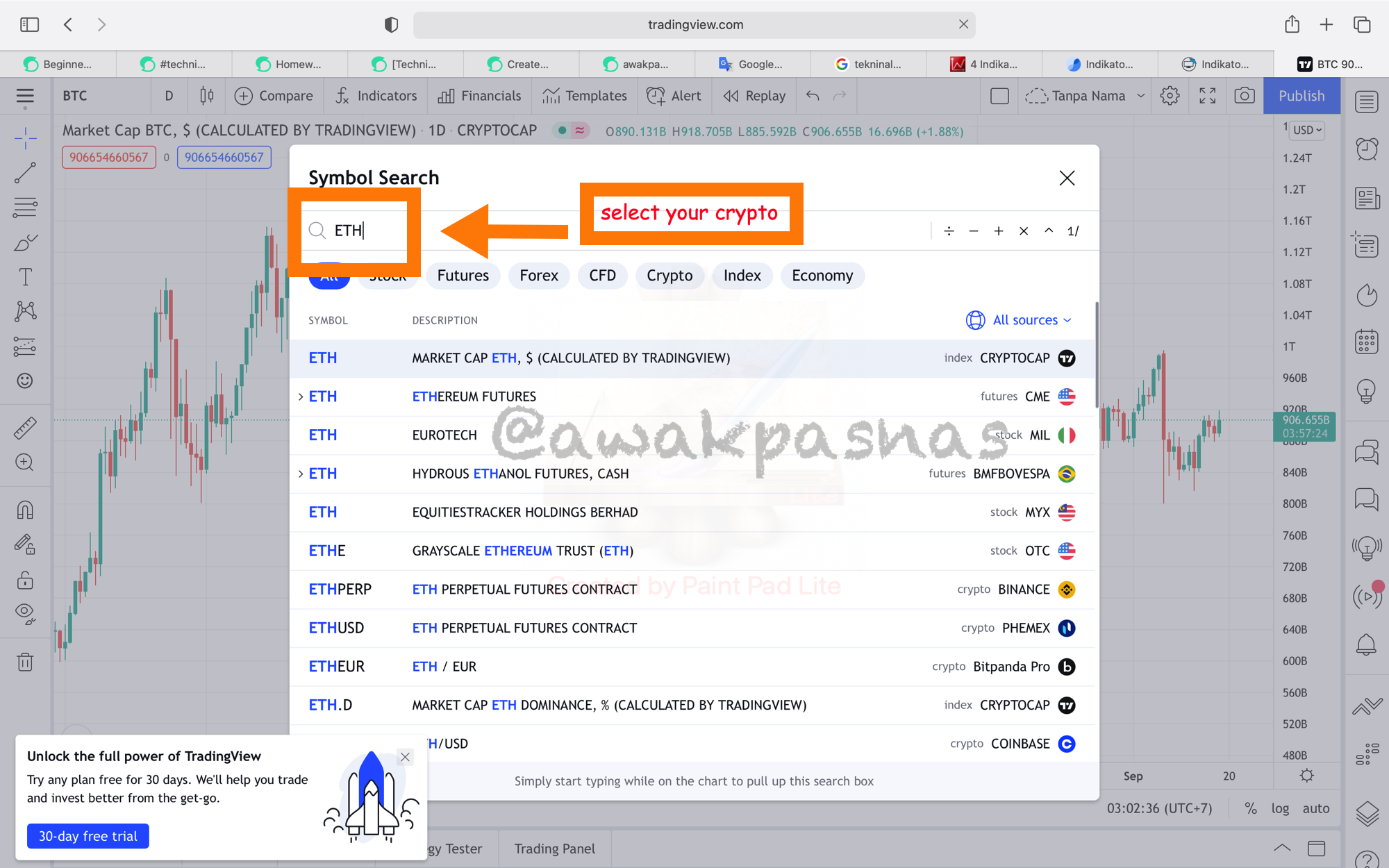Viewport: 1389px width, 868px height.
Task: Select the brush drawing tool
Action: [25, 242]
